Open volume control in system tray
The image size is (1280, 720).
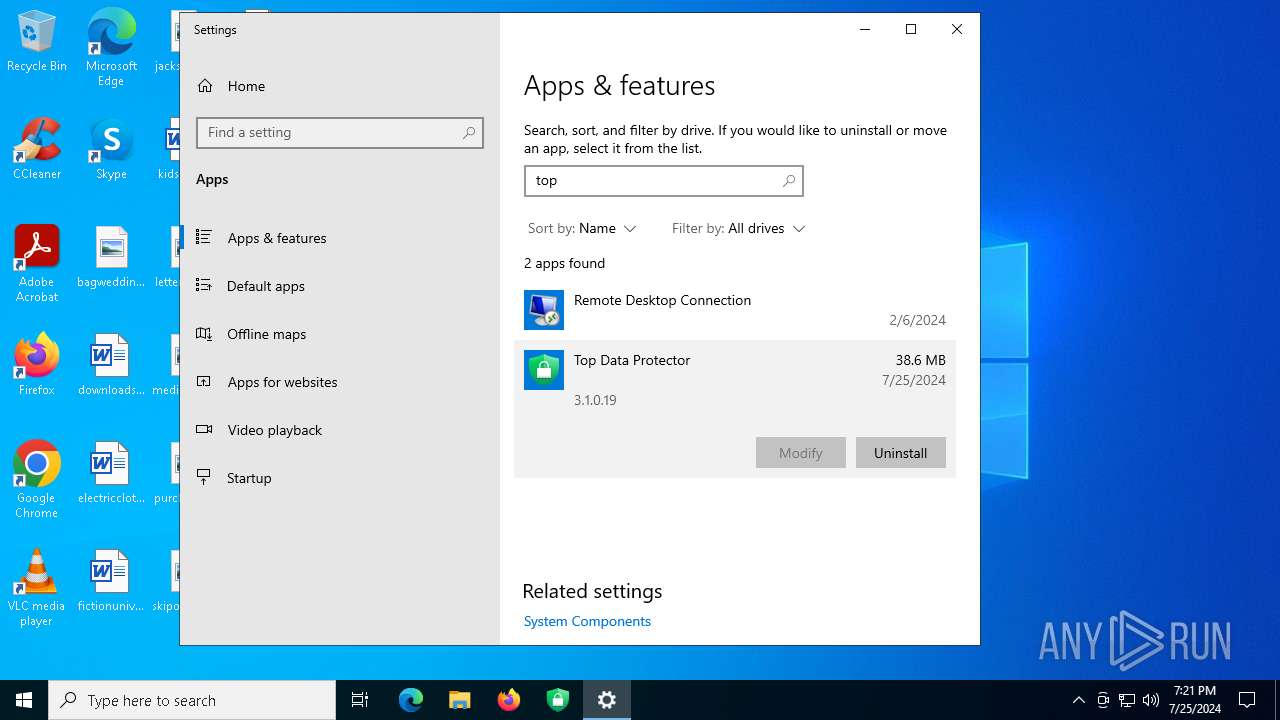pos(1151,700)
